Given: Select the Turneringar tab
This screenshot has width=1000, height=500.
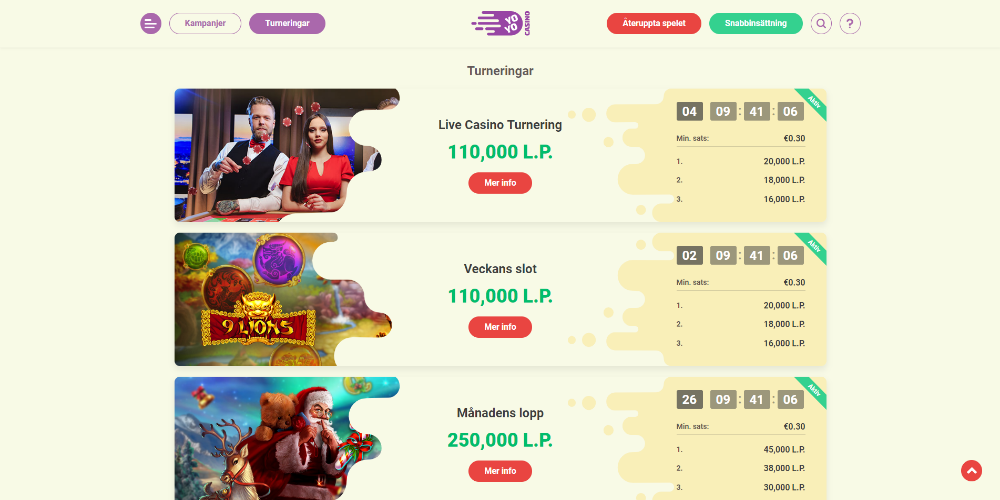Looking at the screenshot, I should coord(287,24).
